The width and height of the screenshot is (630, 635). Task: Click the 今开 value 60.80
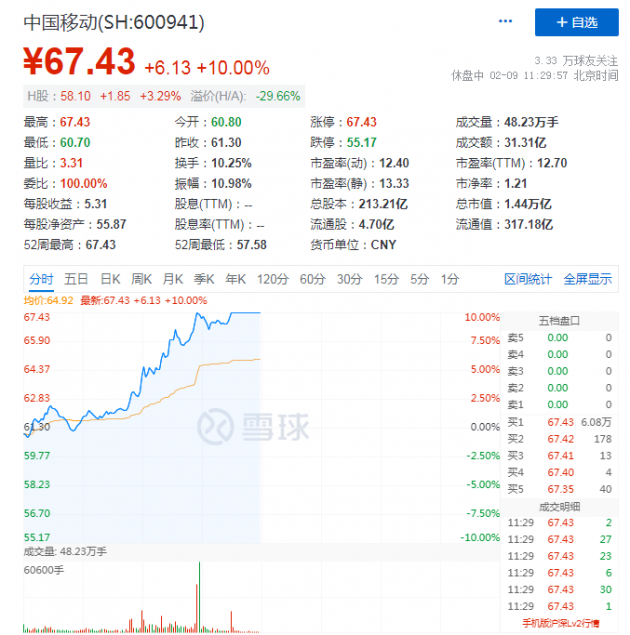coord(226,122)
